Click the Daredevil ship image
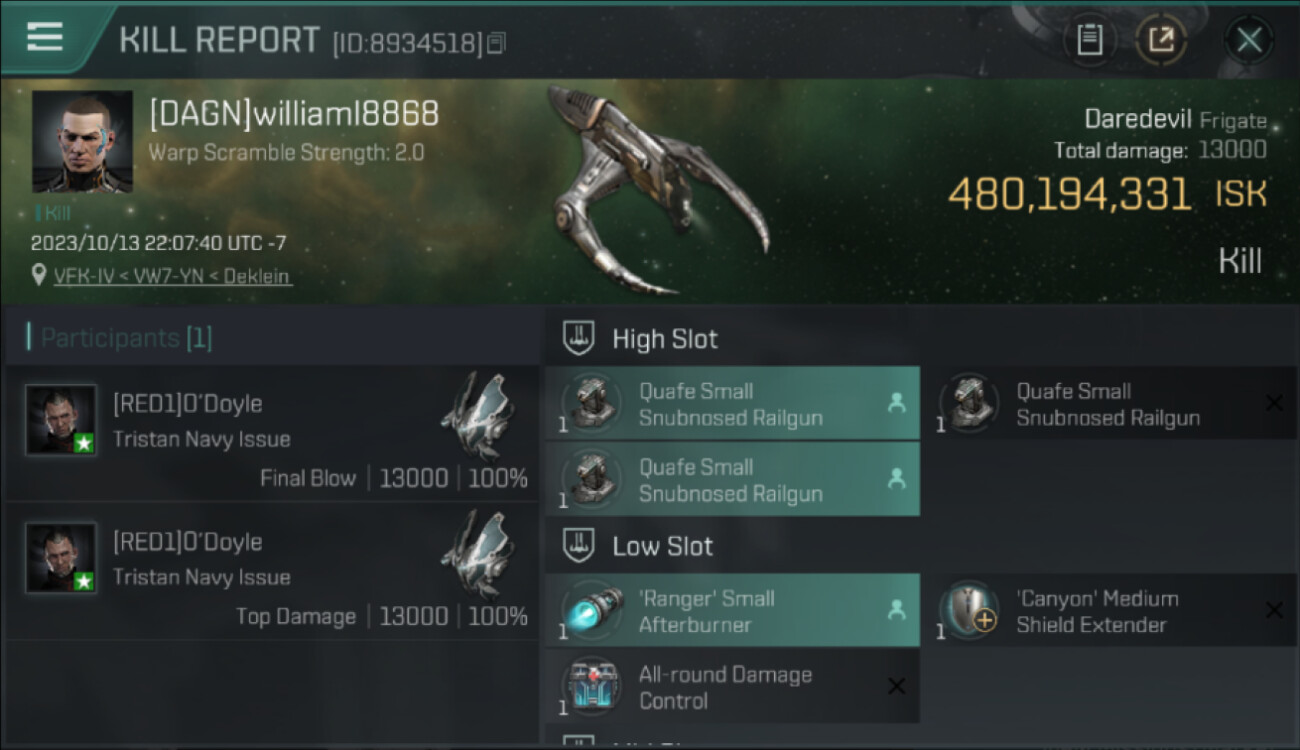Image resolution: width=1300 pixels, height=750 pixels. [657, 190]
